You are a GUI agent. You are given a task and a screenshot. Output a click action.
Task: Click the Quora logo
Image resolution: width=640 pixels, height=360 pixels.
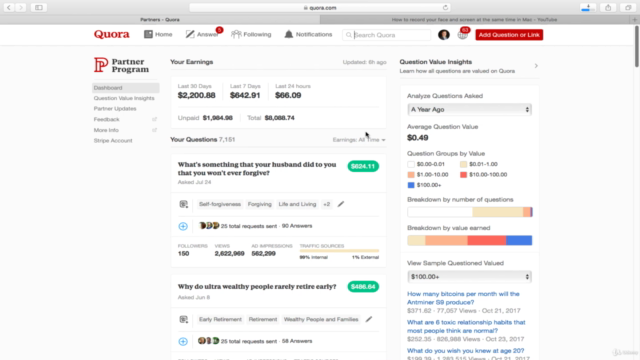pyautogui.click(x=111, y=34)
